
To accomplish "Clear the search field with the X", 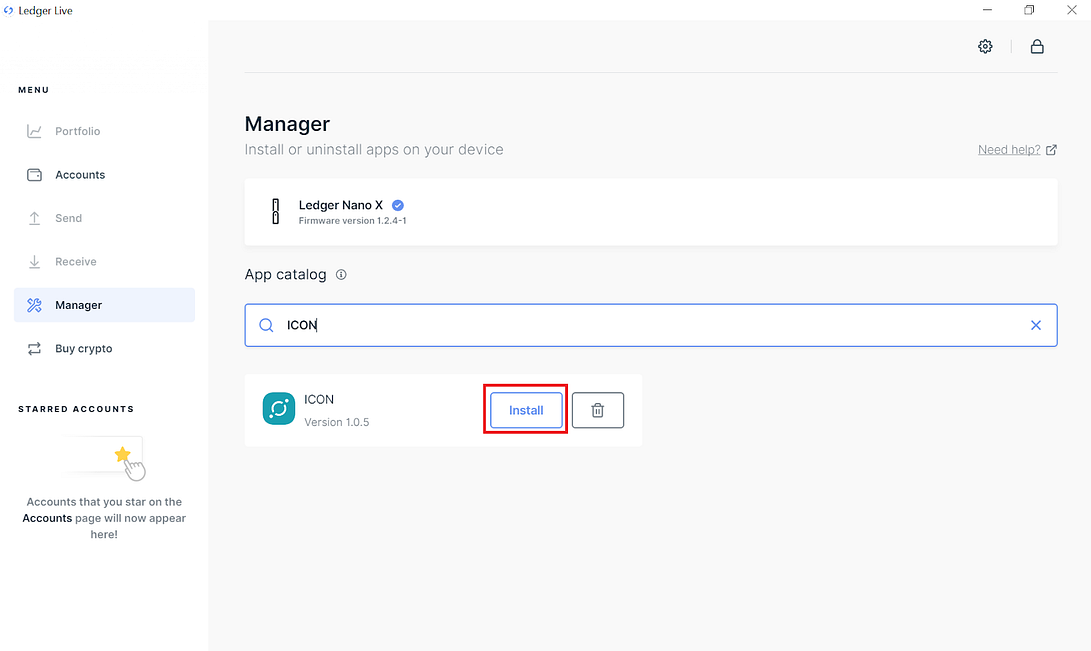I will (x=1035, y=325).
